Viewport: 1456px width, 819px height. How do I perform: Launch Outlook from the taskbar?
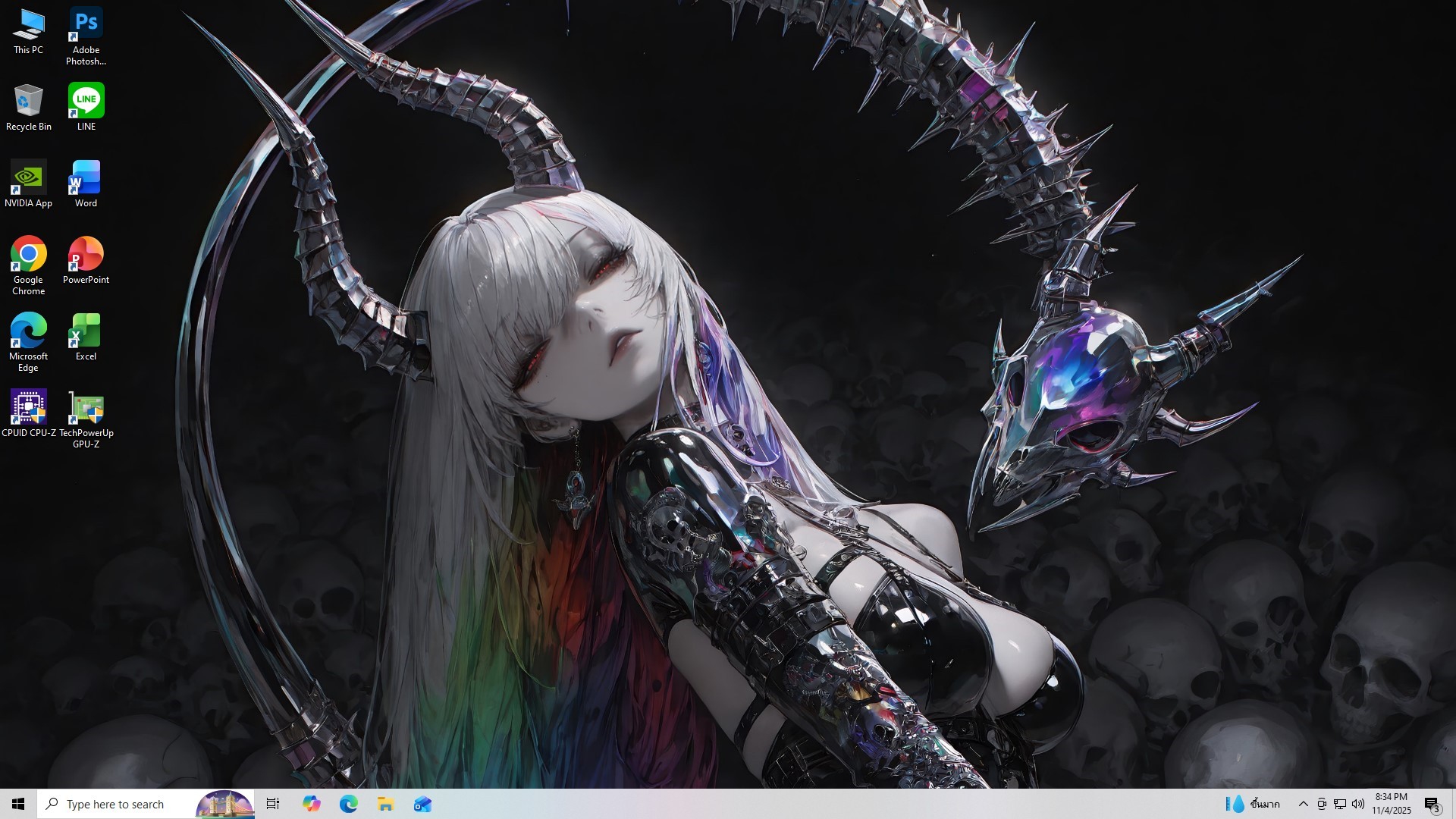pos(422,804)
